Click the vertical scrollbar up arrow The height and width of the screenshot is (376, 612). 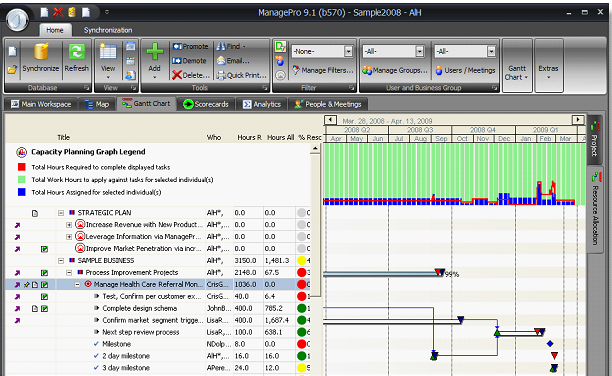[315, 148]
